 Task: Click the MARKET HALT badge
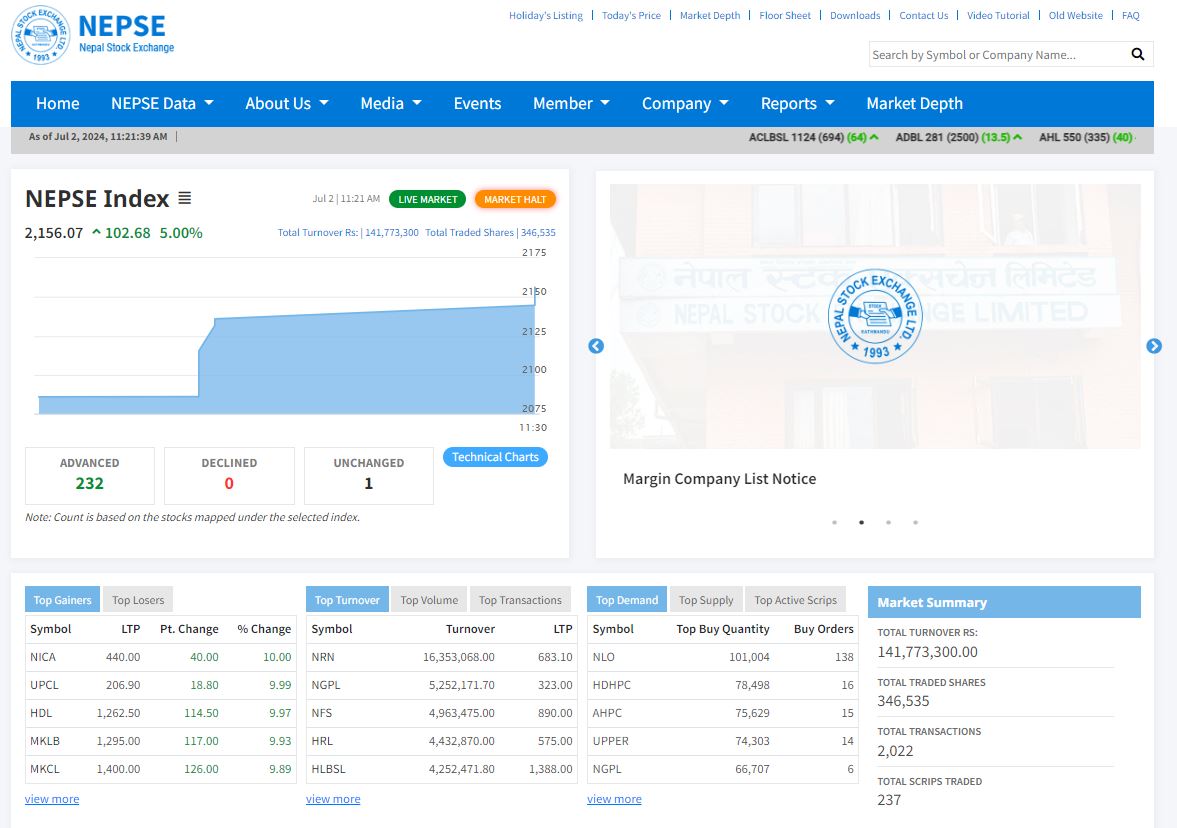(x=515, y=199)
